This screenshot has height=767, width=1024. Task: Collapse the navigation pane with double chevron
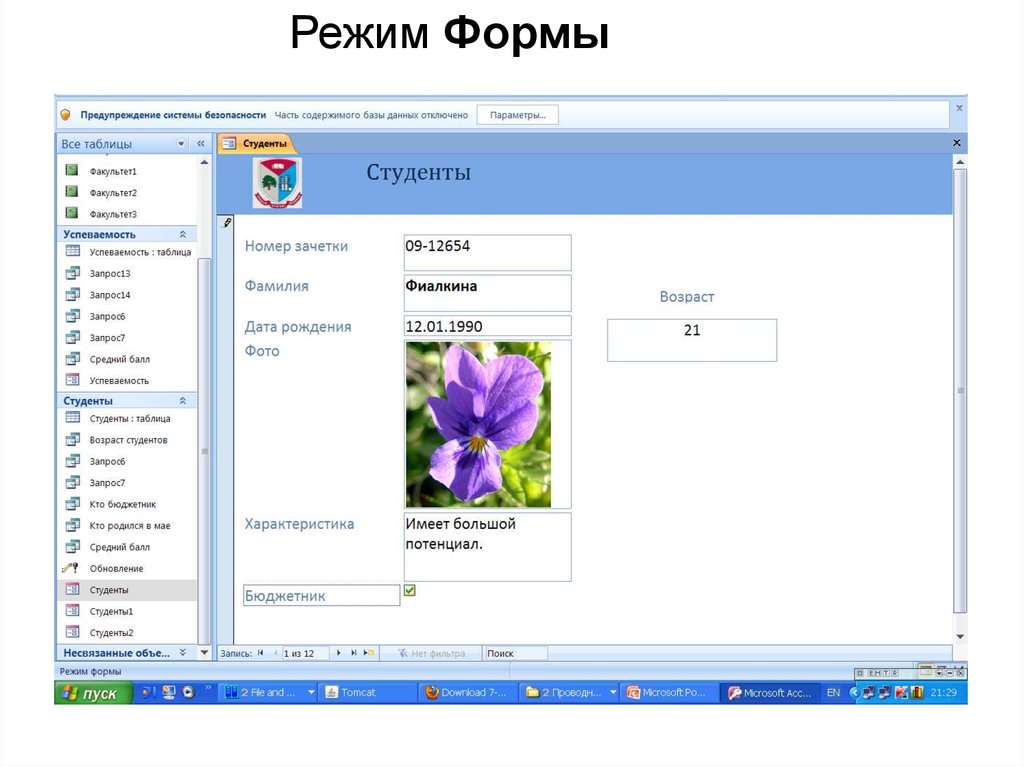click(x=200, y=144)
